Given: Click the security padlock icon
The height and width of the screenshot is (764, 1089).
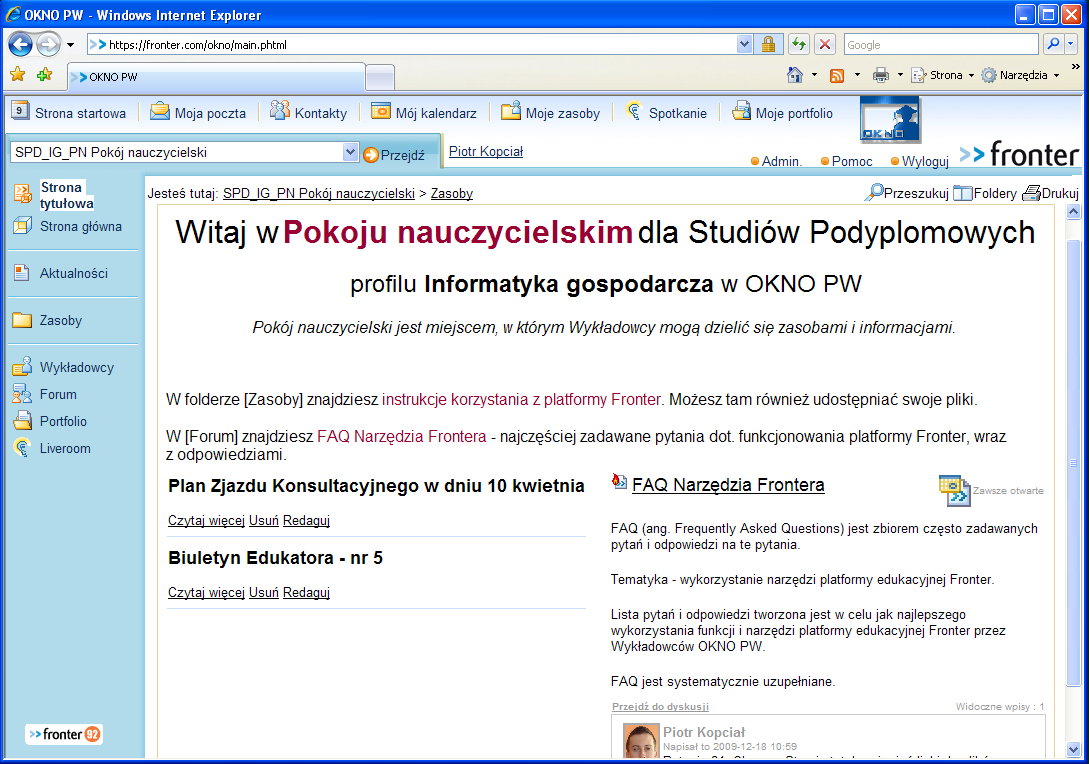Looking at the screenshot, I should tap(768, 44).
